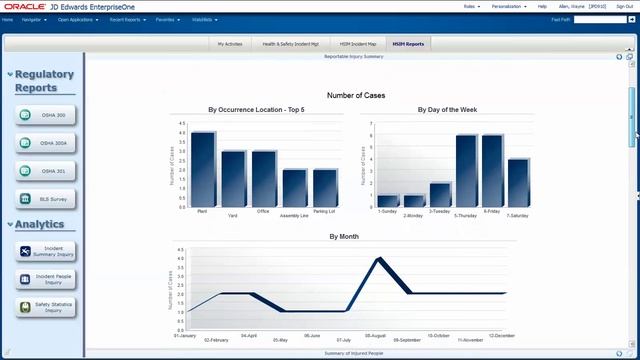This screenshot has height=360, width=640.
Task: Maximize the Reportable Injury Summary panel
Action: [x=629, y=57]
